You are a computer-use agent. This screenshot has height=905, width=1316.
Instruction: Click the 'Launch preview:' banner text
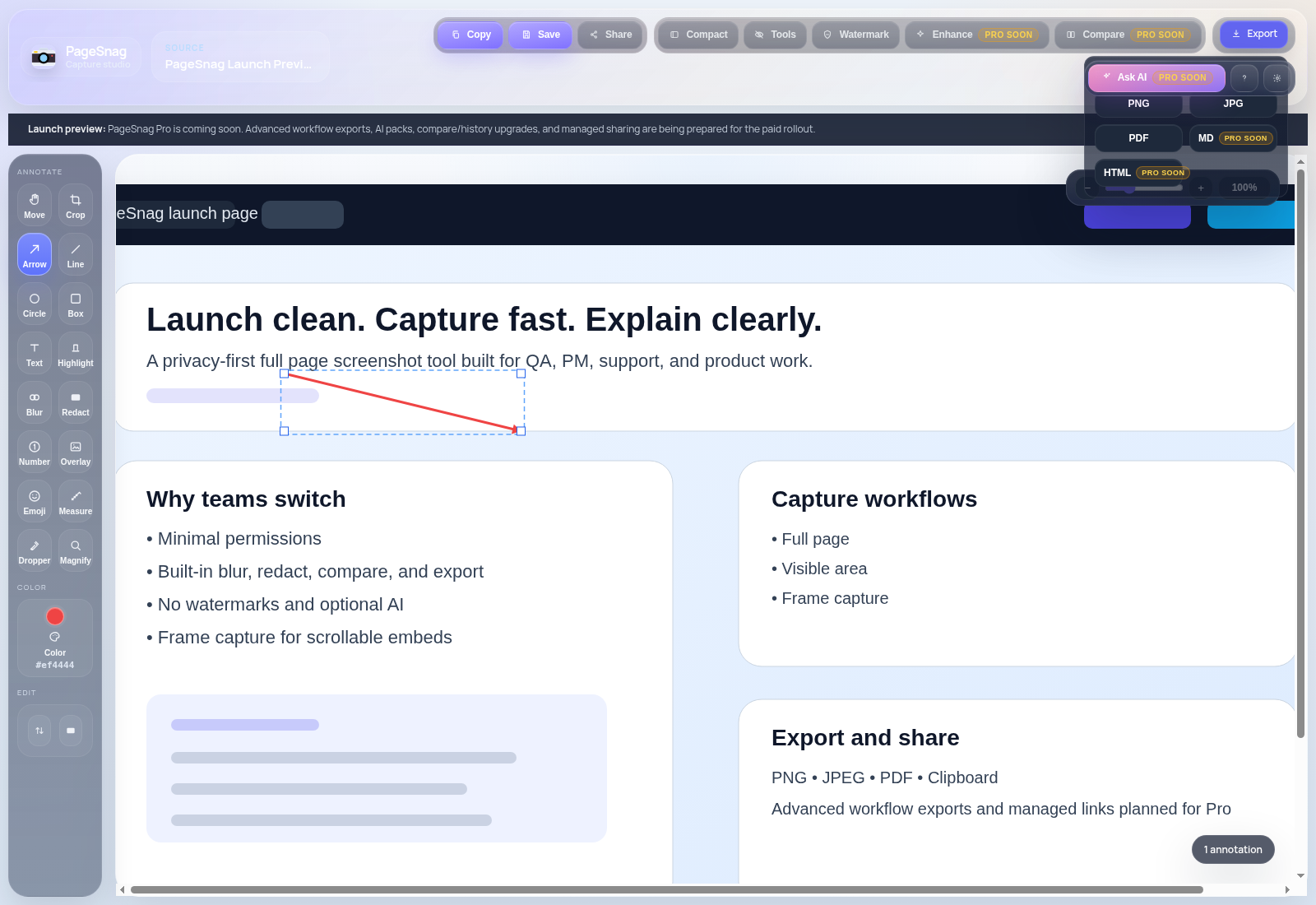67,129
